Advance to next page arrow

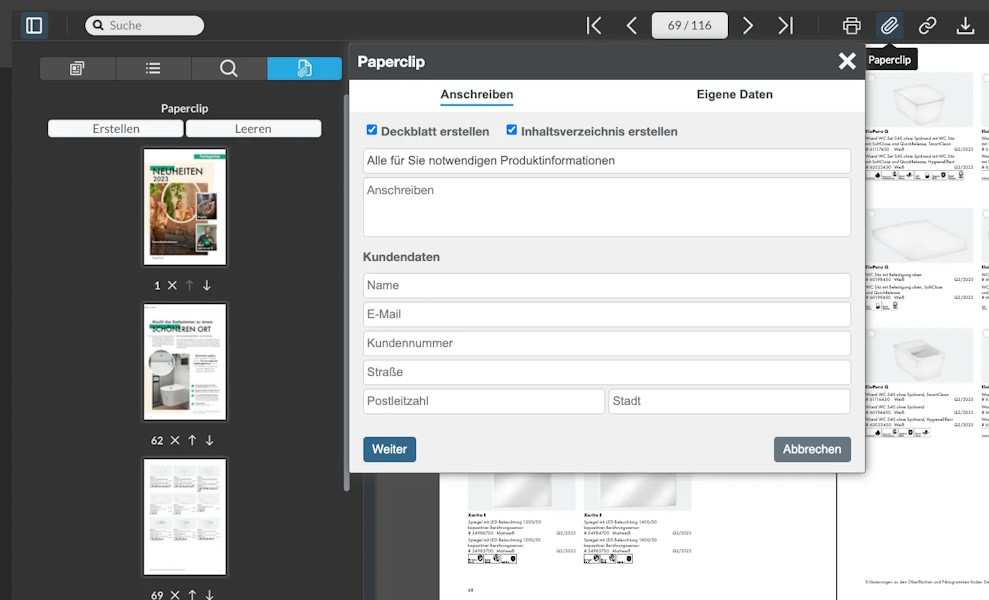click(748, 26)
